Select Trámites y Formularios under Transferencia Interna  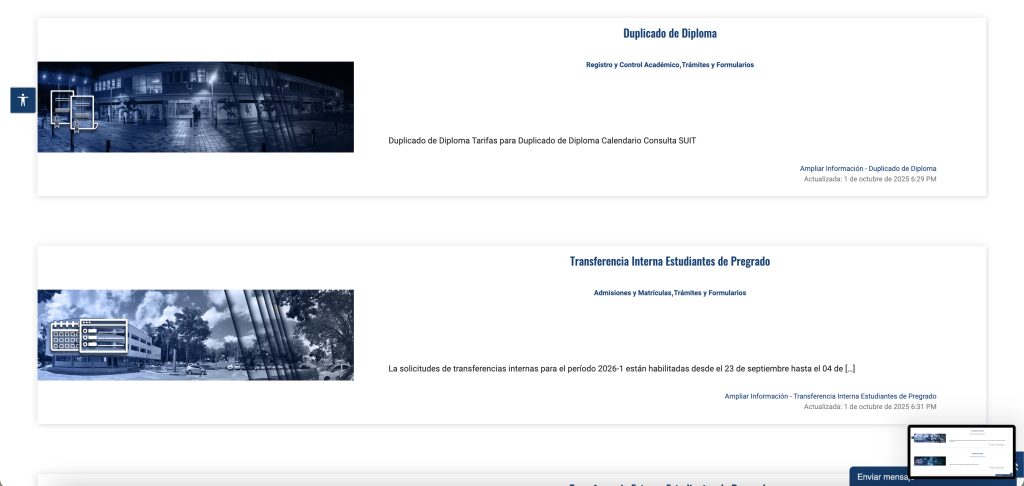click(x=710, y=293)
